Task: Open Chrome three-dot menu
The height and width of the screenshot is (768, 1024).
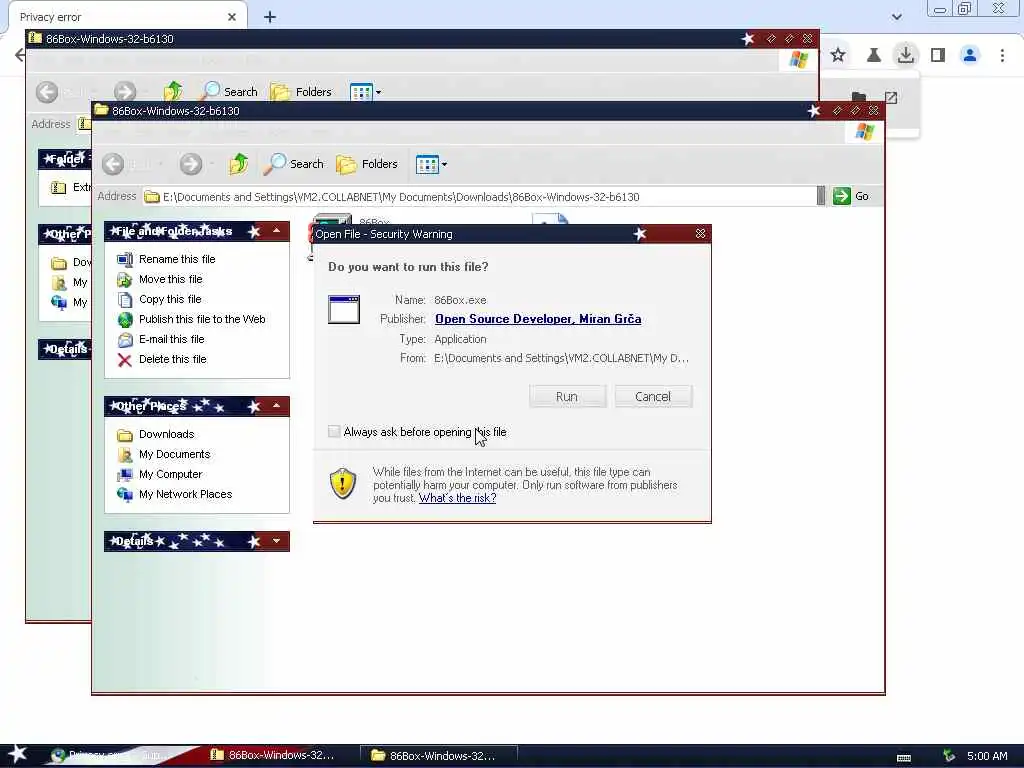Action: coord(1002,55)
